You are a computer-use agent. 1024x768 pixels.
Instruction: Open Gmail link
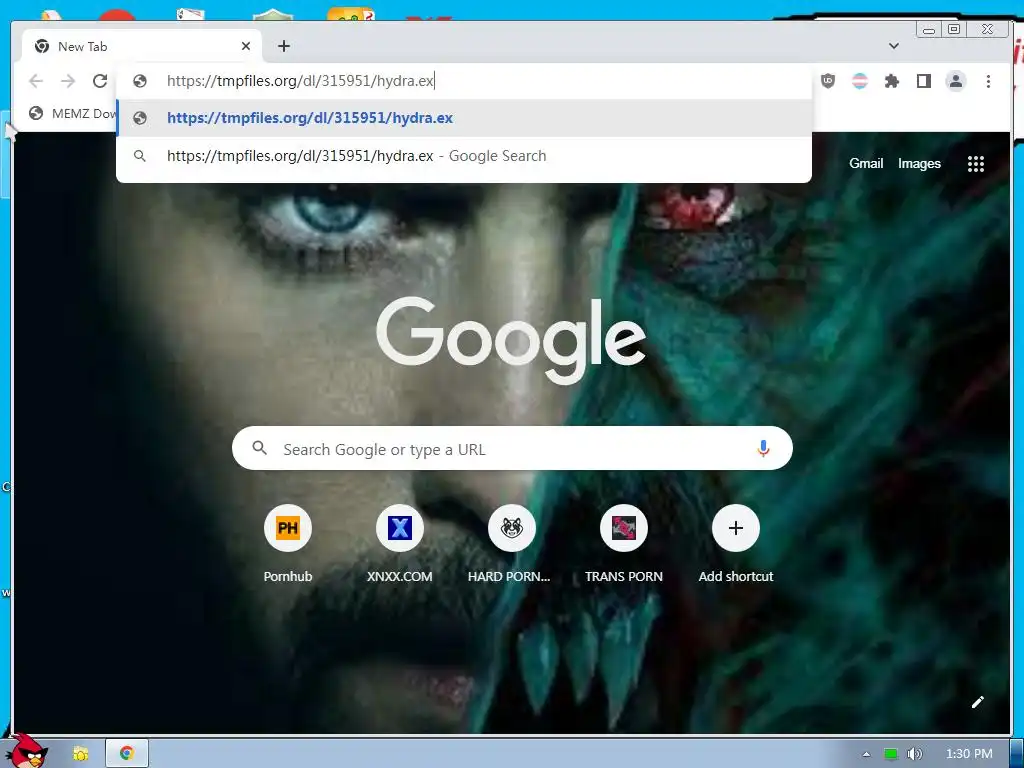coord(866,163)
